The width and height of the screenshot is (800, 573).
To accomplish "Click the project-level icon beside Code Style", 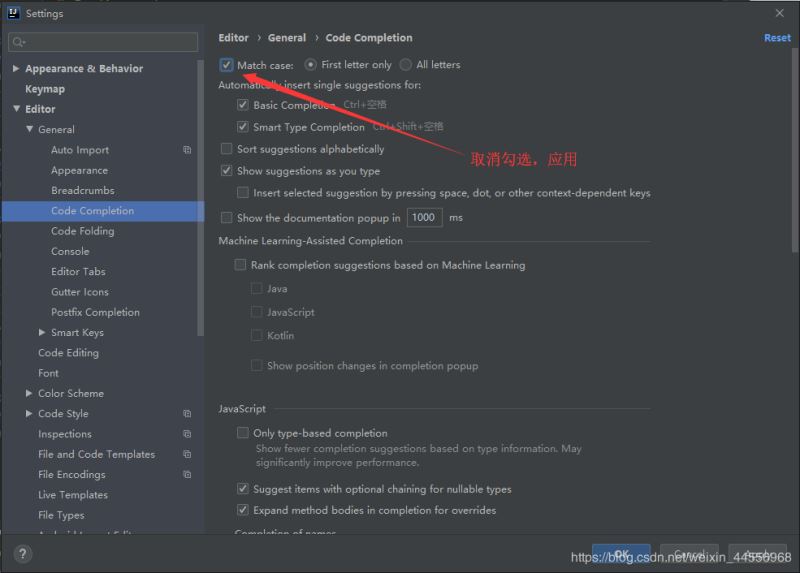I will [187, 414].
